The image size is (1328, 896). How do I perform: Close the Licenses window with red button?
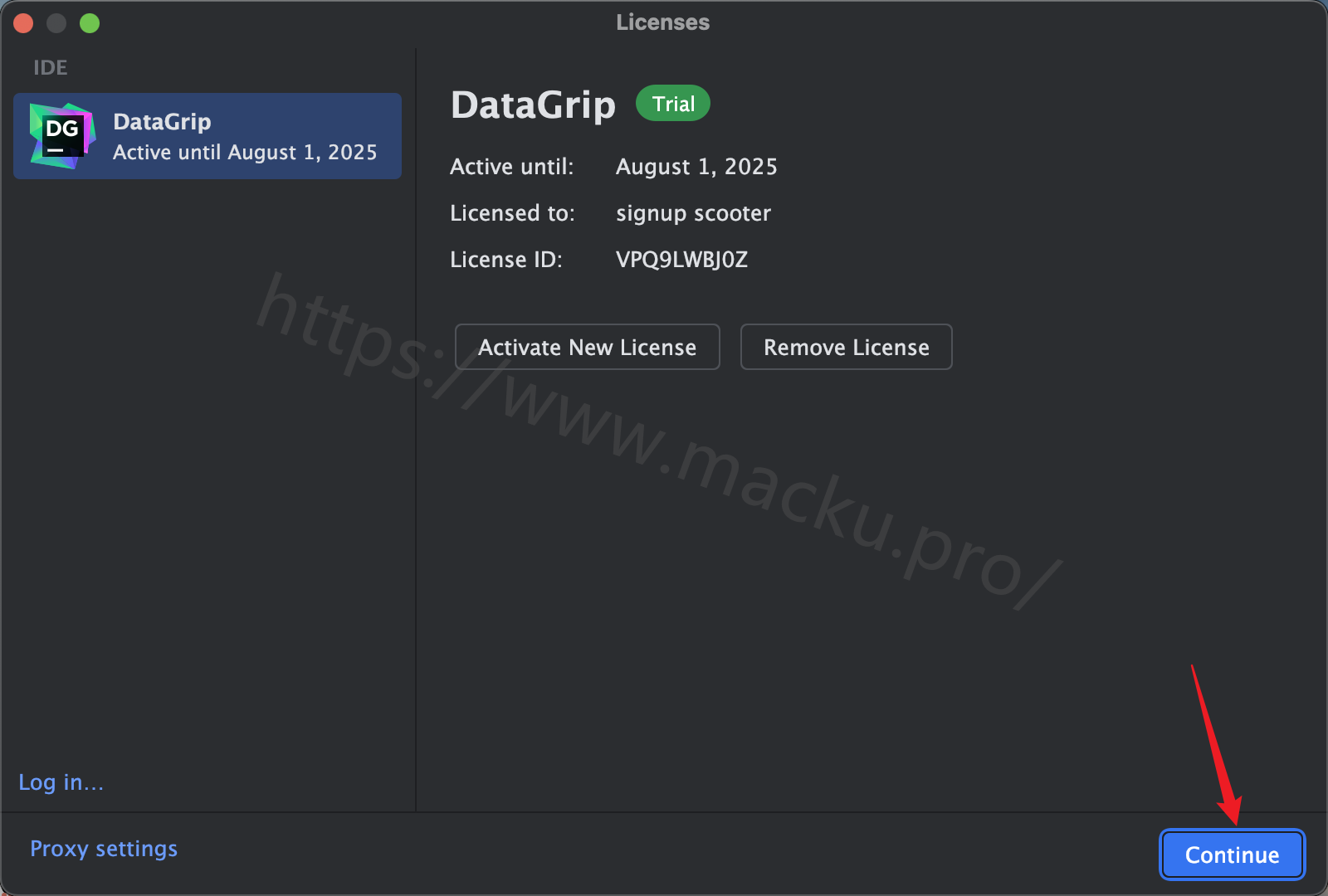pos(23,23)
